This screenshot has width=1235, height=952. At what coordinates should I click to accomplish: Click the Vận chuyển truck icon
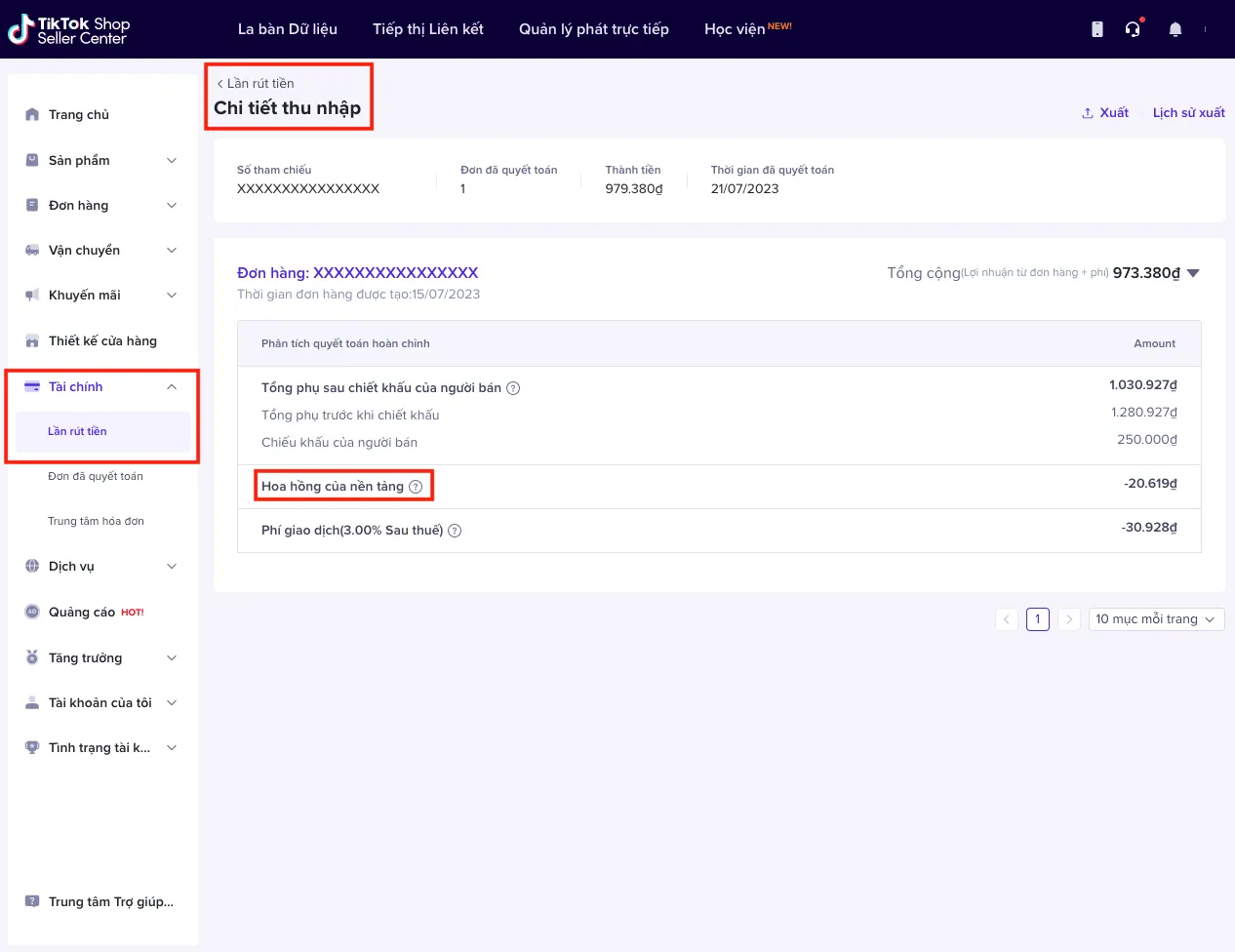pos(32,250)
